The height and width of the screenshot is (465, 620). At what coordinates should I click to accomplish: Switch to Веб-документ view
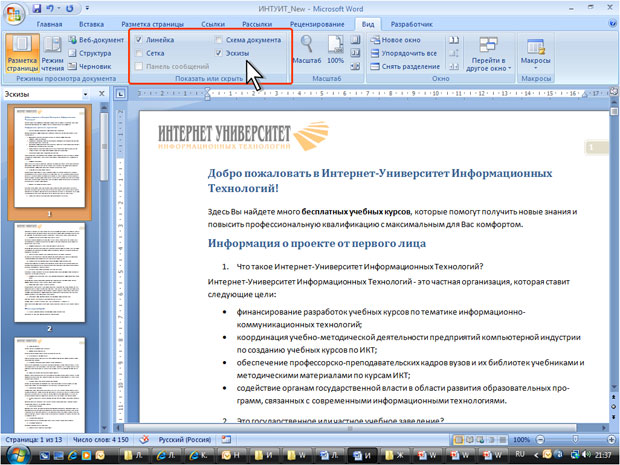[95, 40]
